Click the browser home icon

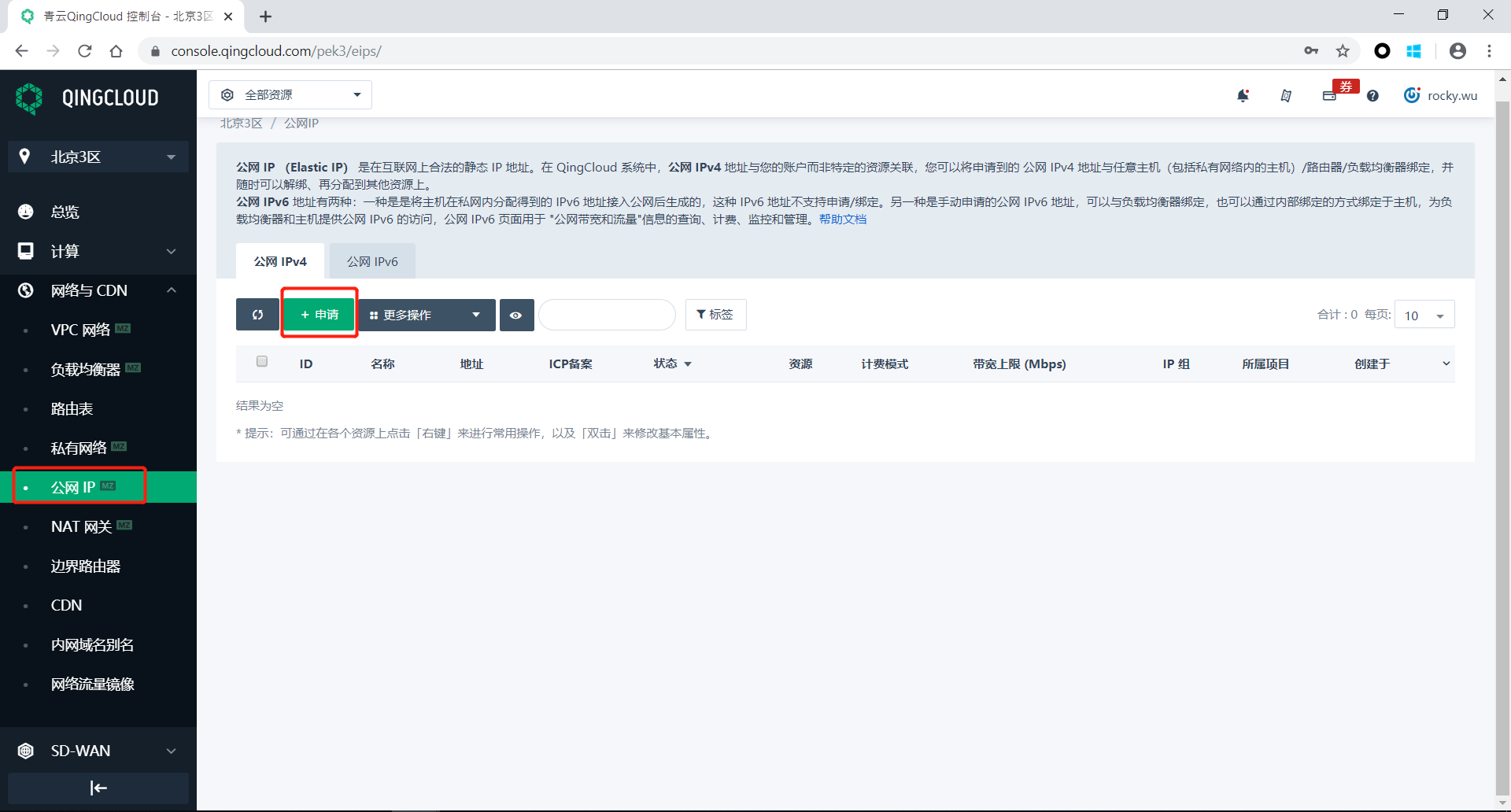pyautogui.click(x=116, y=51)
